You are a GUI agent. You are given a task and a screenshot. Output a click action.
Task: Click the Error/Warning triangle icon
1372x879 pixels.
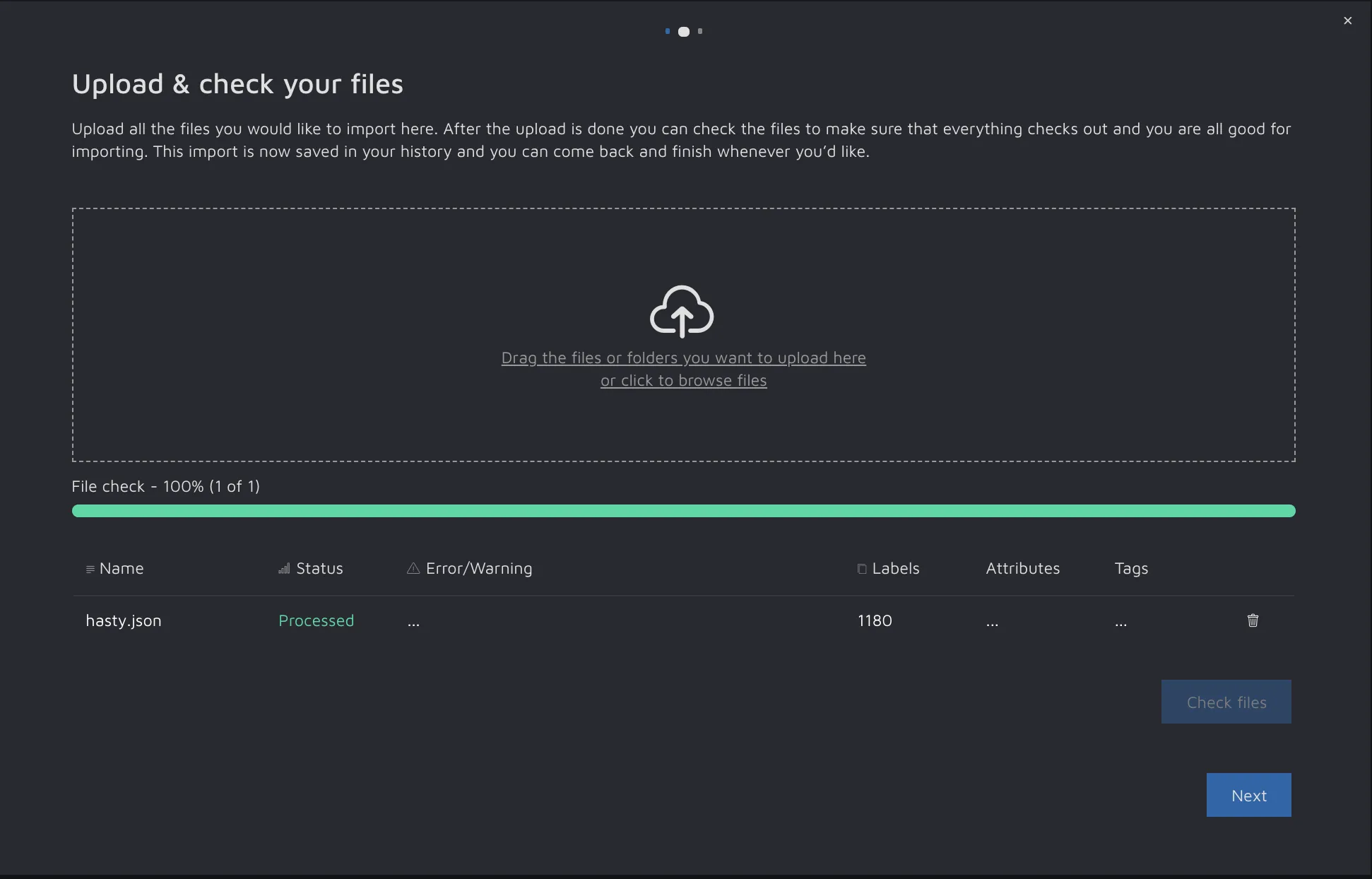(413, 569)
